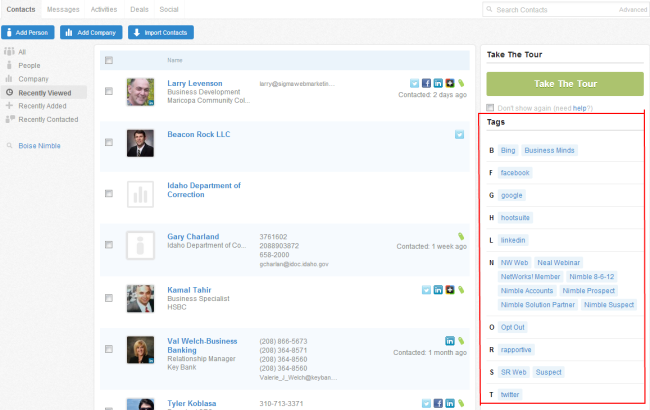
Task: Open Larry Levenson's LinkedIn icon
Action: [438, 83]
